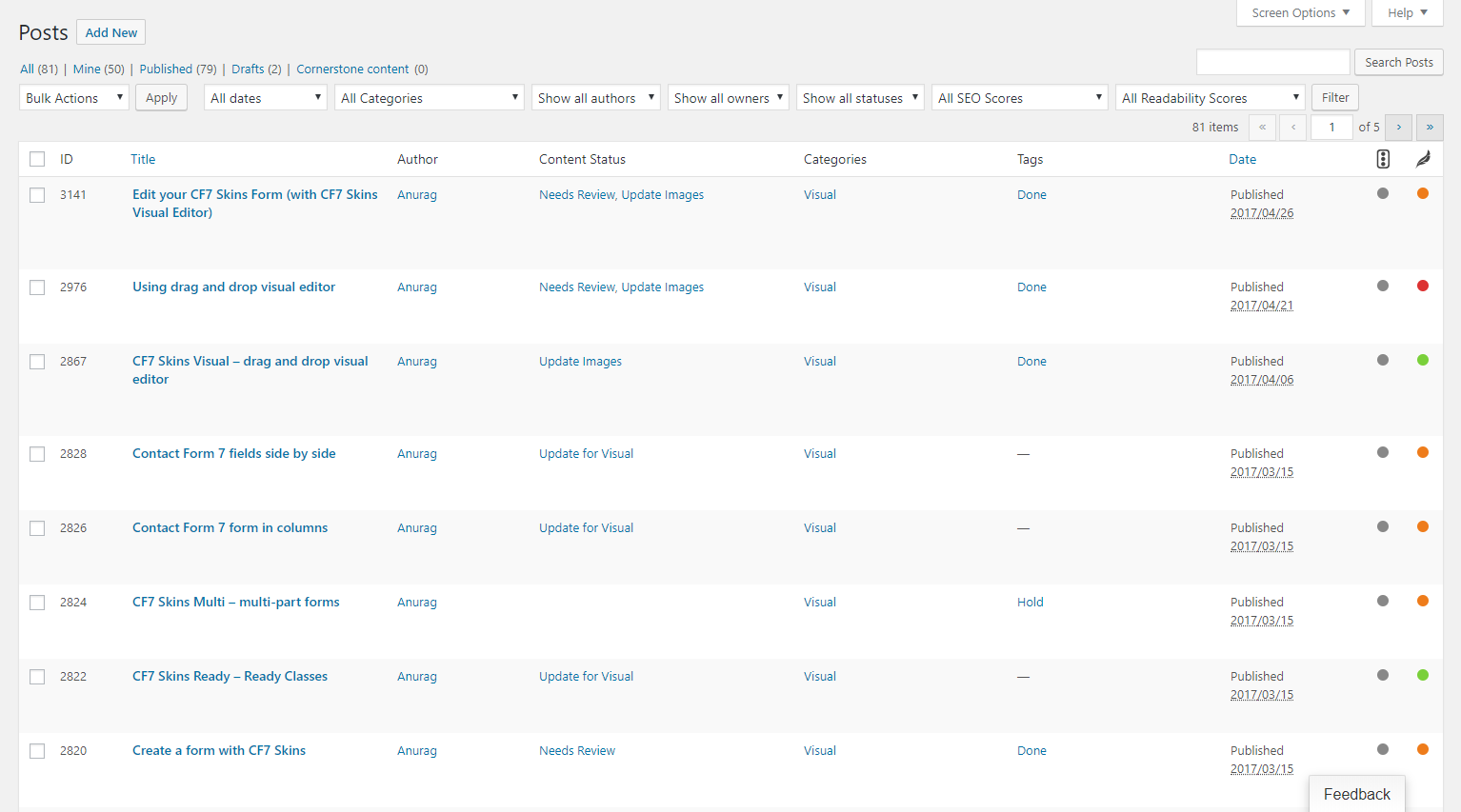Expand the All Categories dropdown
Viewport: 1461px width, 812px height.
(x=429, y=98)
